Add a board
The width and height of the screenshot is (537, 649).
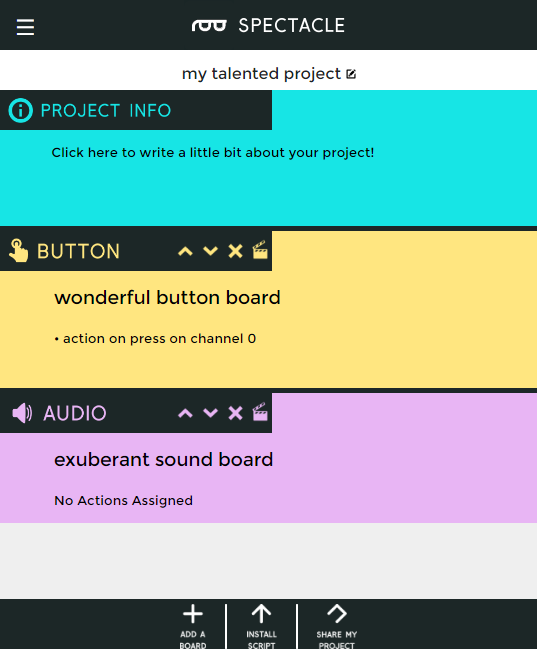point(193,625)
